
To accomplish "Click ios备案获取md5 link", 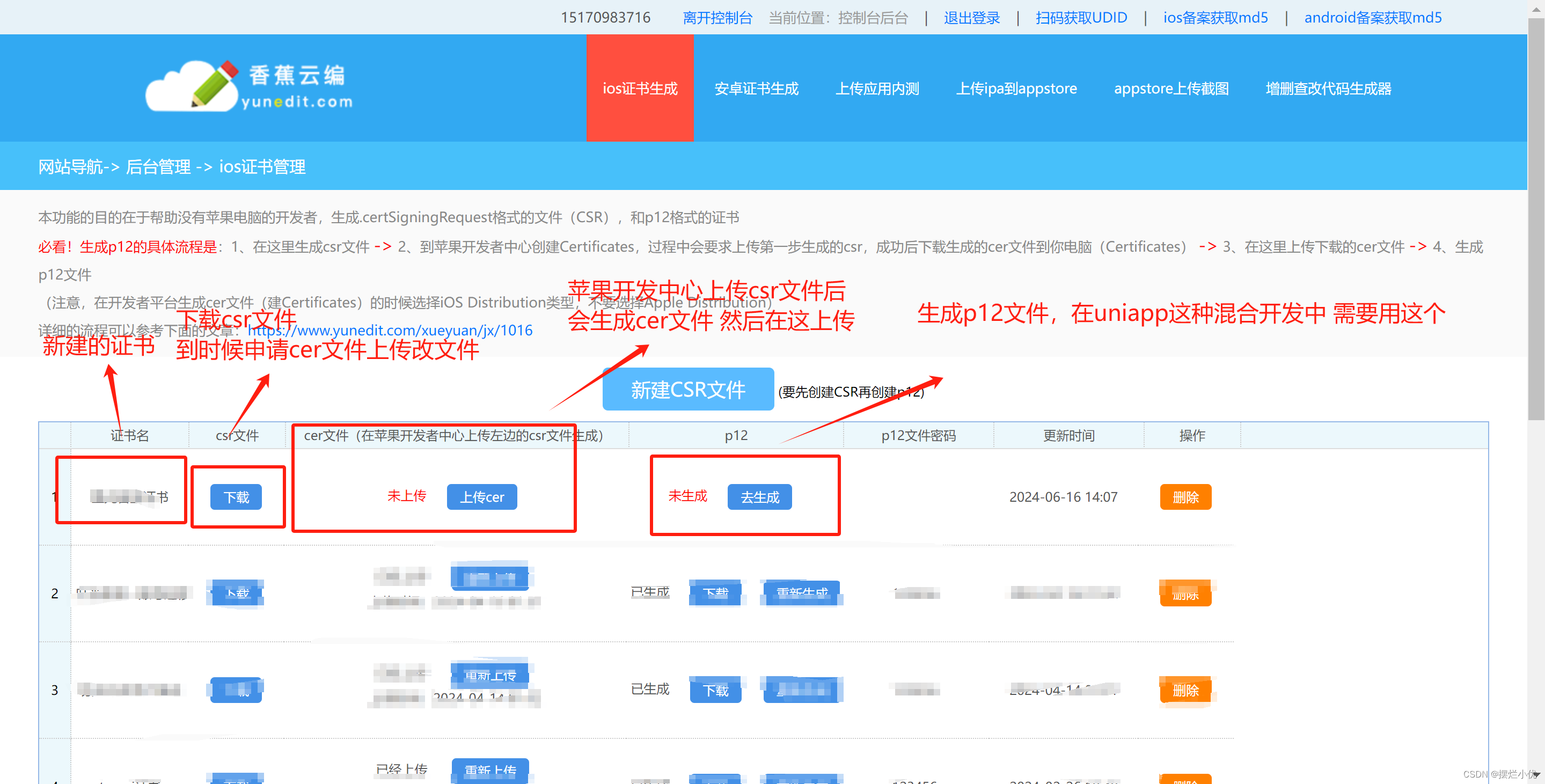I will [x=1215, y=17].
